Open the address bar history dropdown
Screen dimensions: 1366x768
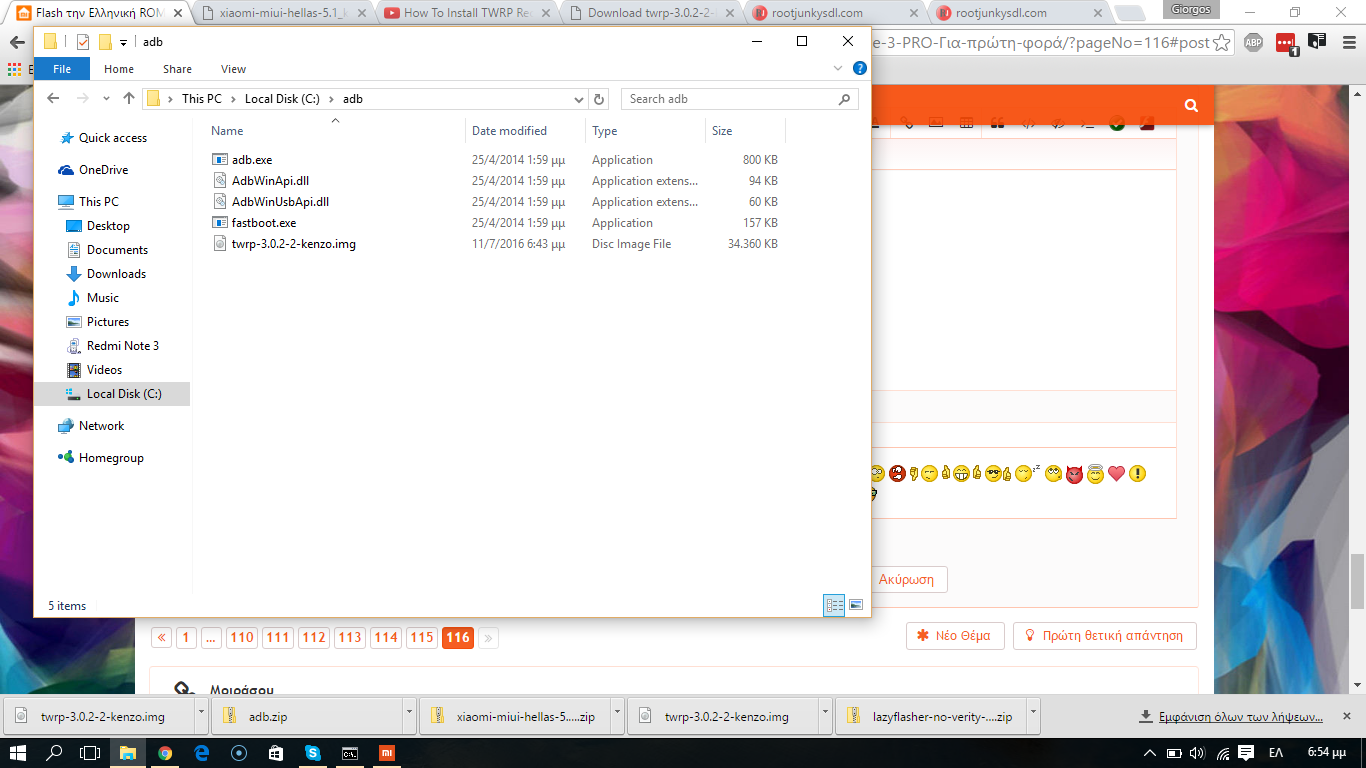coord(579,99)
